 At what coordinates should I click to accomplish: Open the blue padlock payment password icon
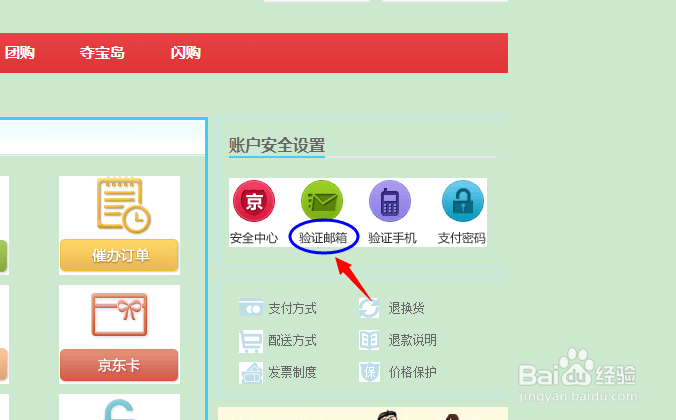click(x=463, y=201)
